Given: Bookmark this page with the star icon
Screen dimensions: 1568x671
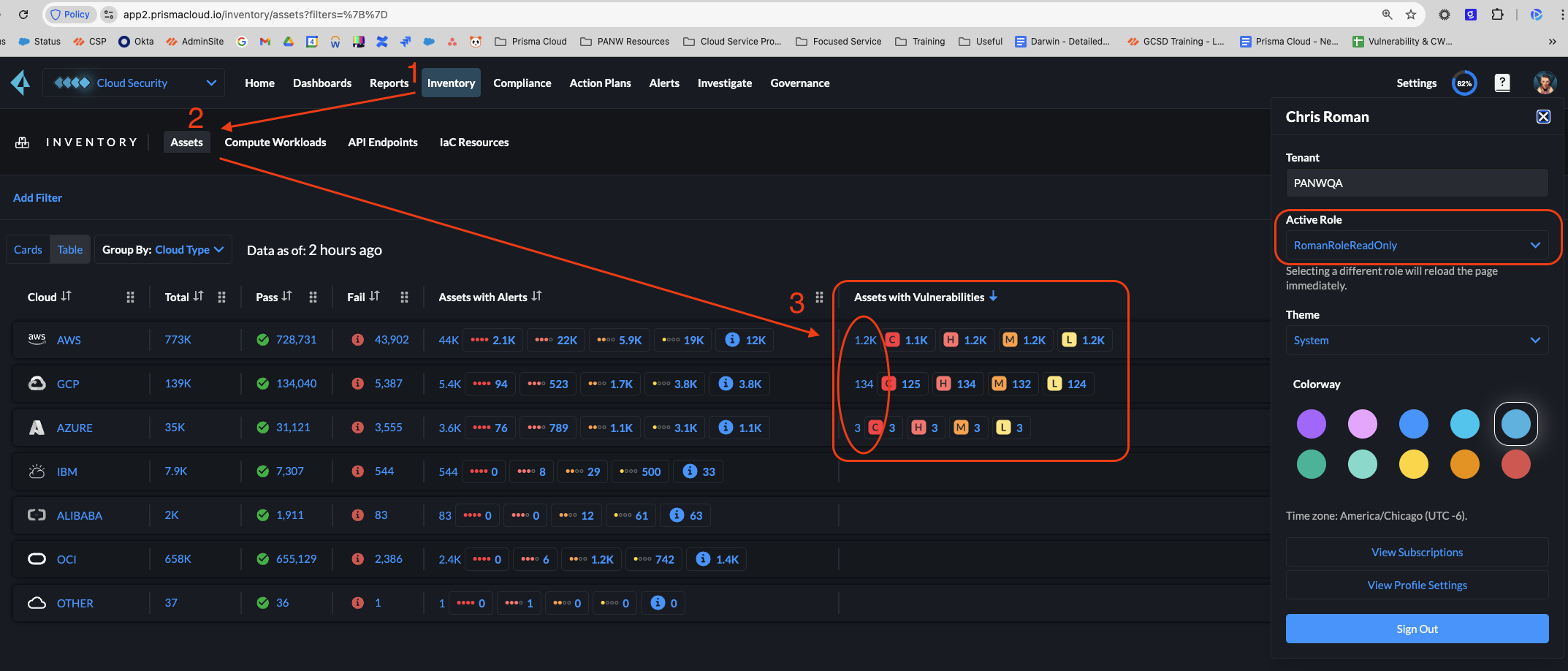Looking at the screenshot, I should tap(1411, 15).
